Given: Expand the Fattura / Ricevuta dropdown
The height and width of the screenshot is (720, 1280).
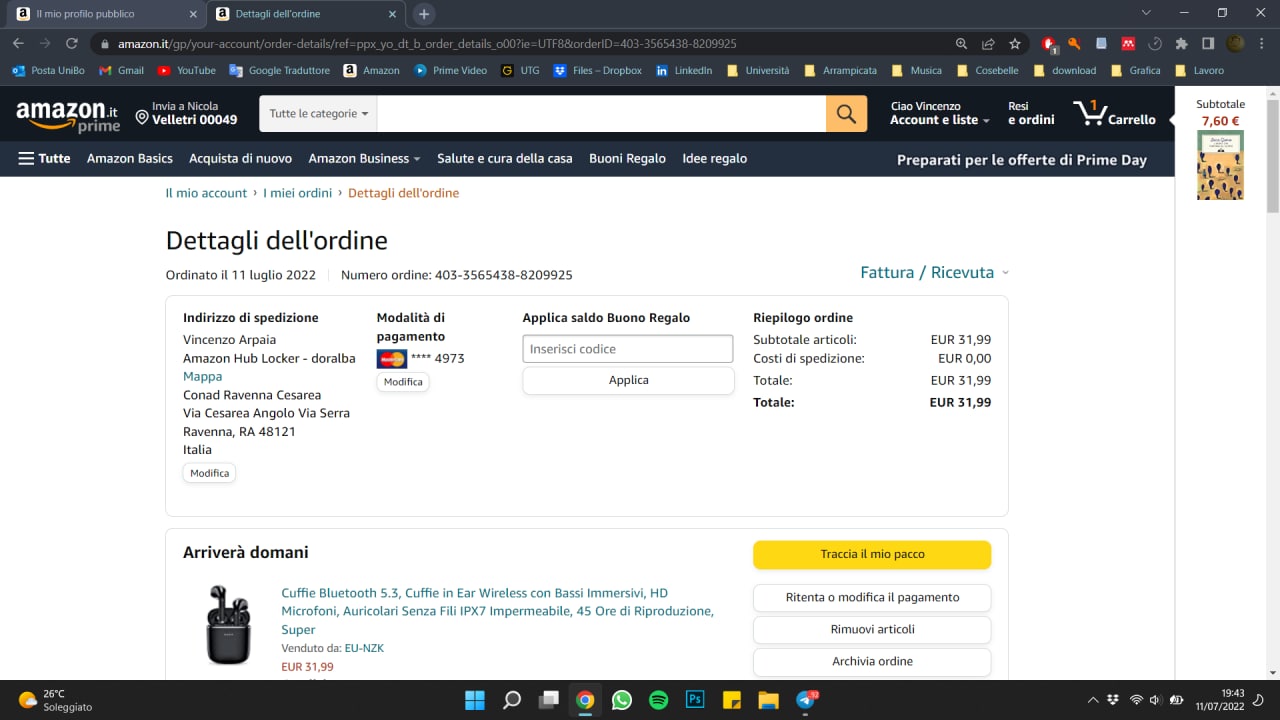Looking at the screenshot, I should tap(934, 273).
